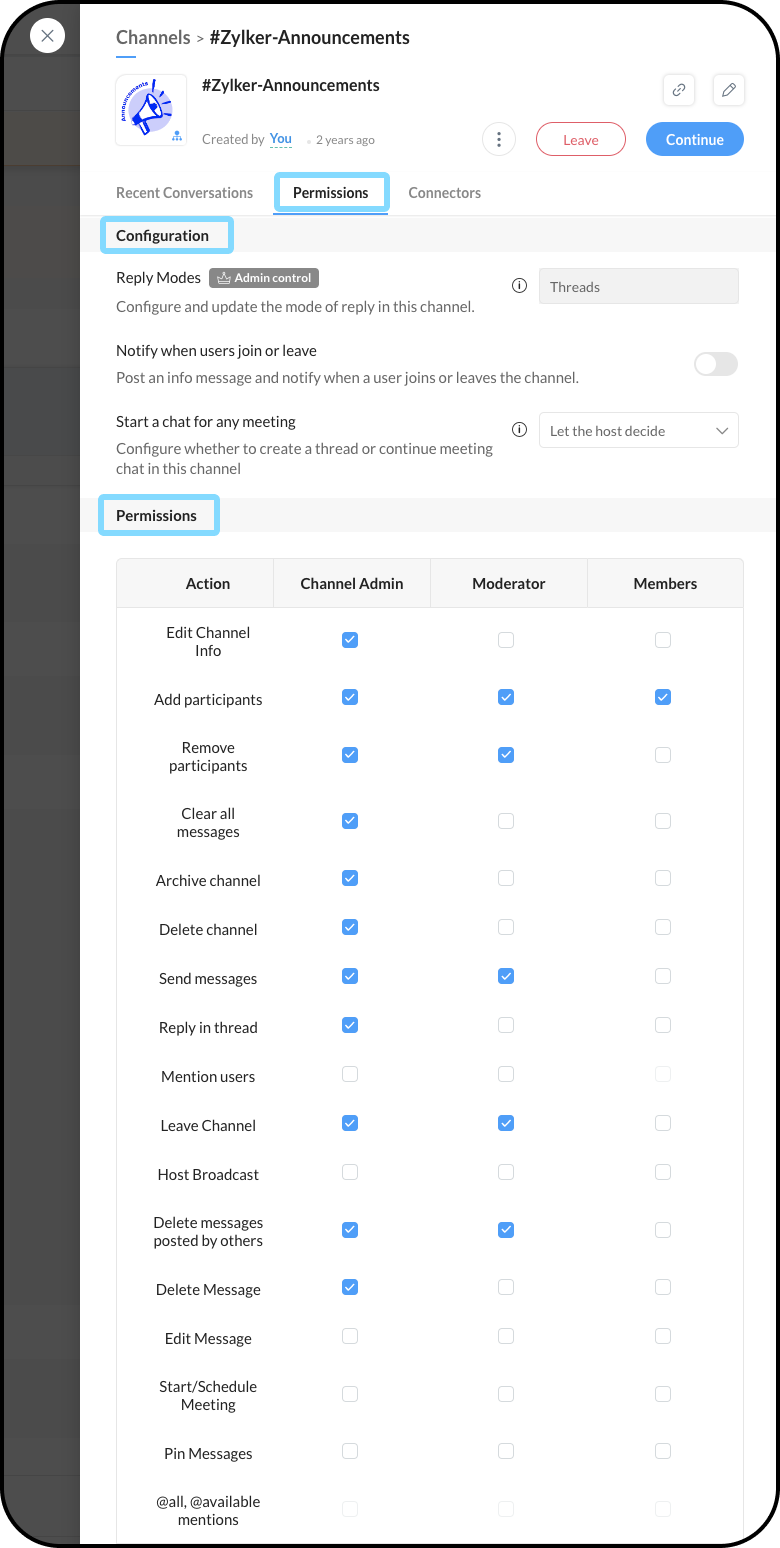Uncheck Send messages for Moderator

pos(506,976)
